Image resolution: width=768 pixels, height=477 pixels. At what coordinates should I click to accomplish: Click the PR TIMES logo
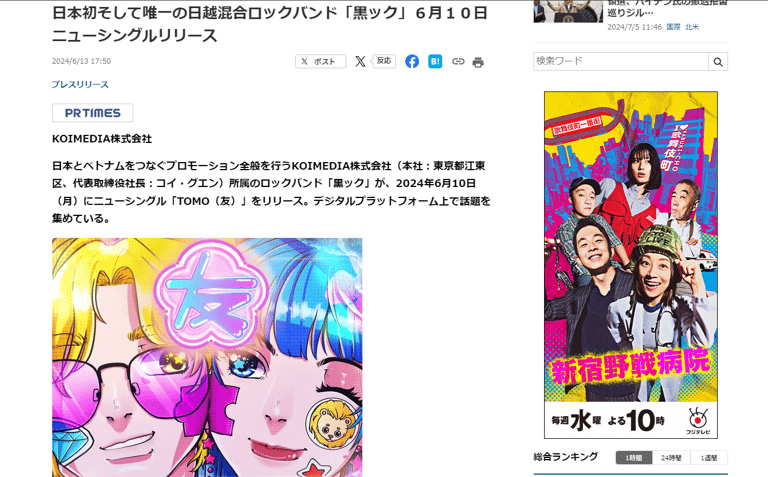(93, 113)
